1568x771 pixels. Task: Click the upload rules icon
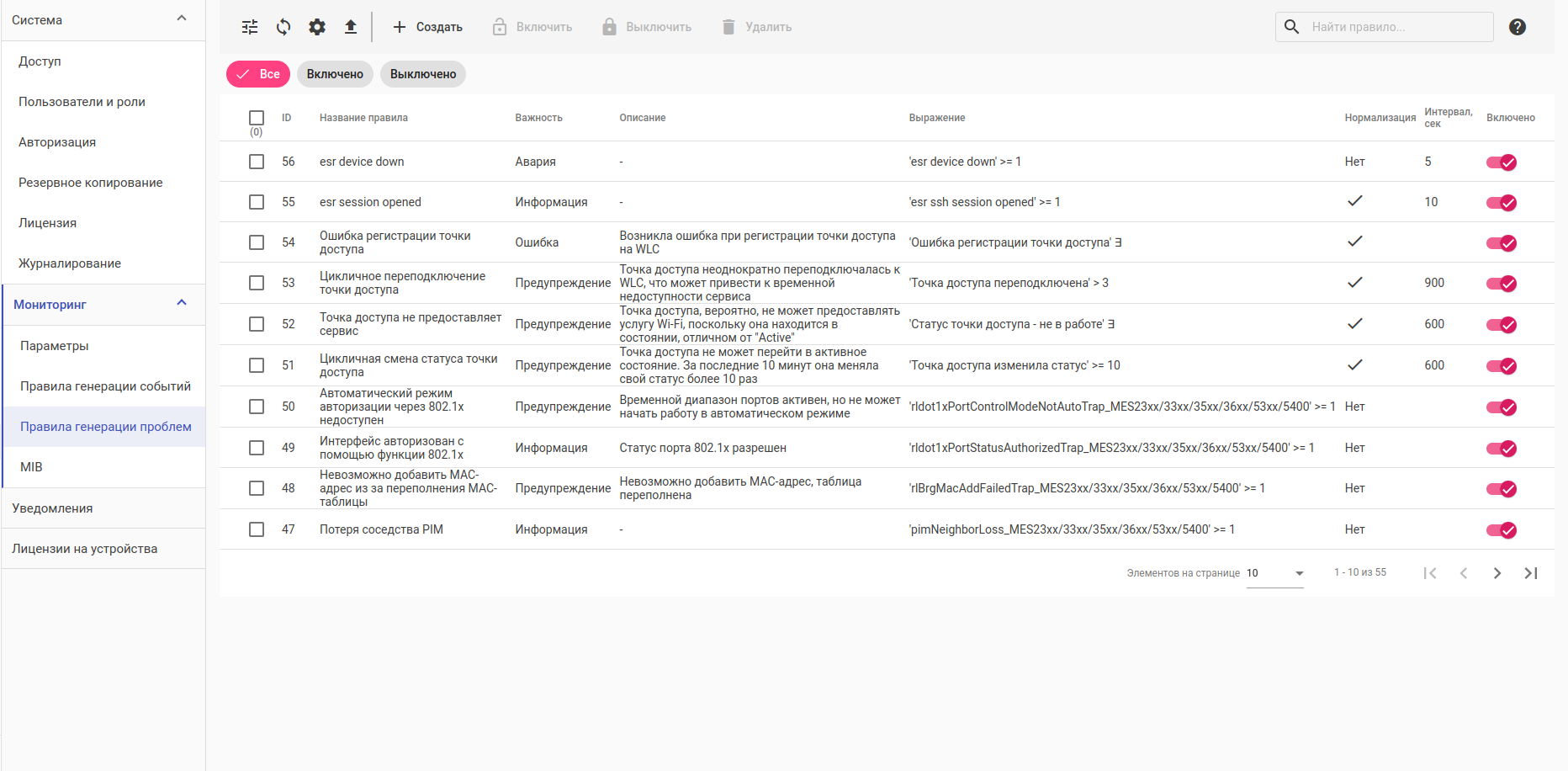tap(351, 27)
